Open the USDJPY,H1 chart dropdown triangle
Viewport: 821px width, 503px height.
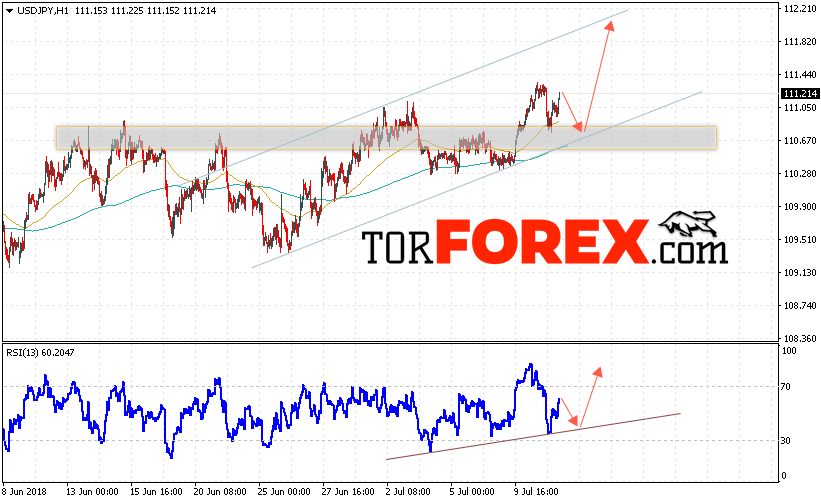pyautogui.click(x=9, y=11)
